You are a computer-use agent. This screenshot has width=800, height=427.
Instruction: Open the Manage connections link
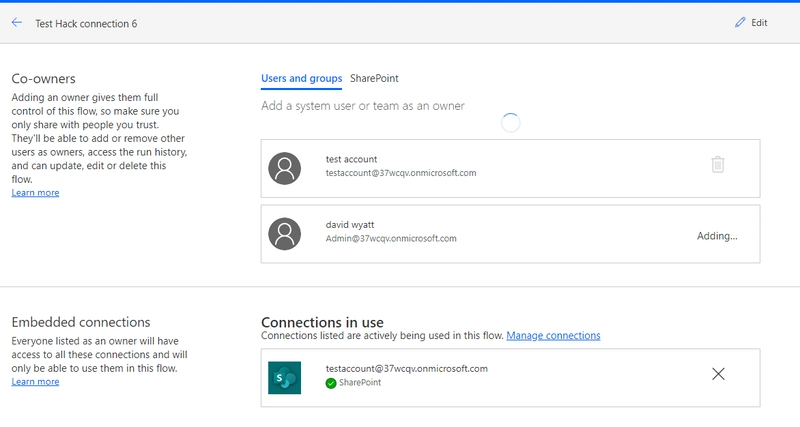click(553, 335)
